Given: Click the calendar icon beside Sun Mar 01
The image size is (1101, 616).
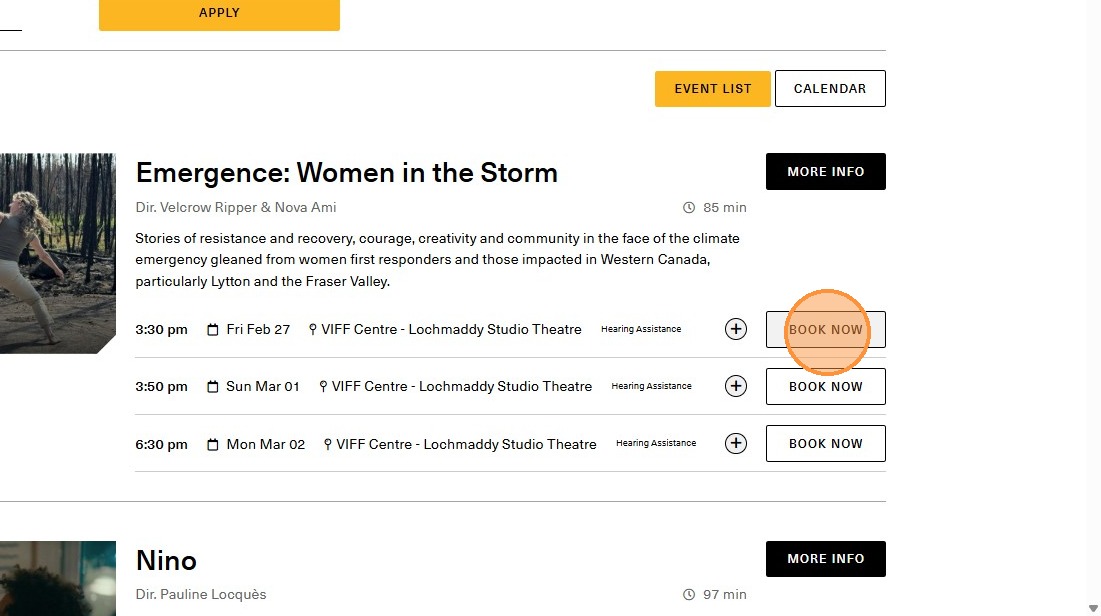Looking at the screenshot, I should tap(212, 387).
